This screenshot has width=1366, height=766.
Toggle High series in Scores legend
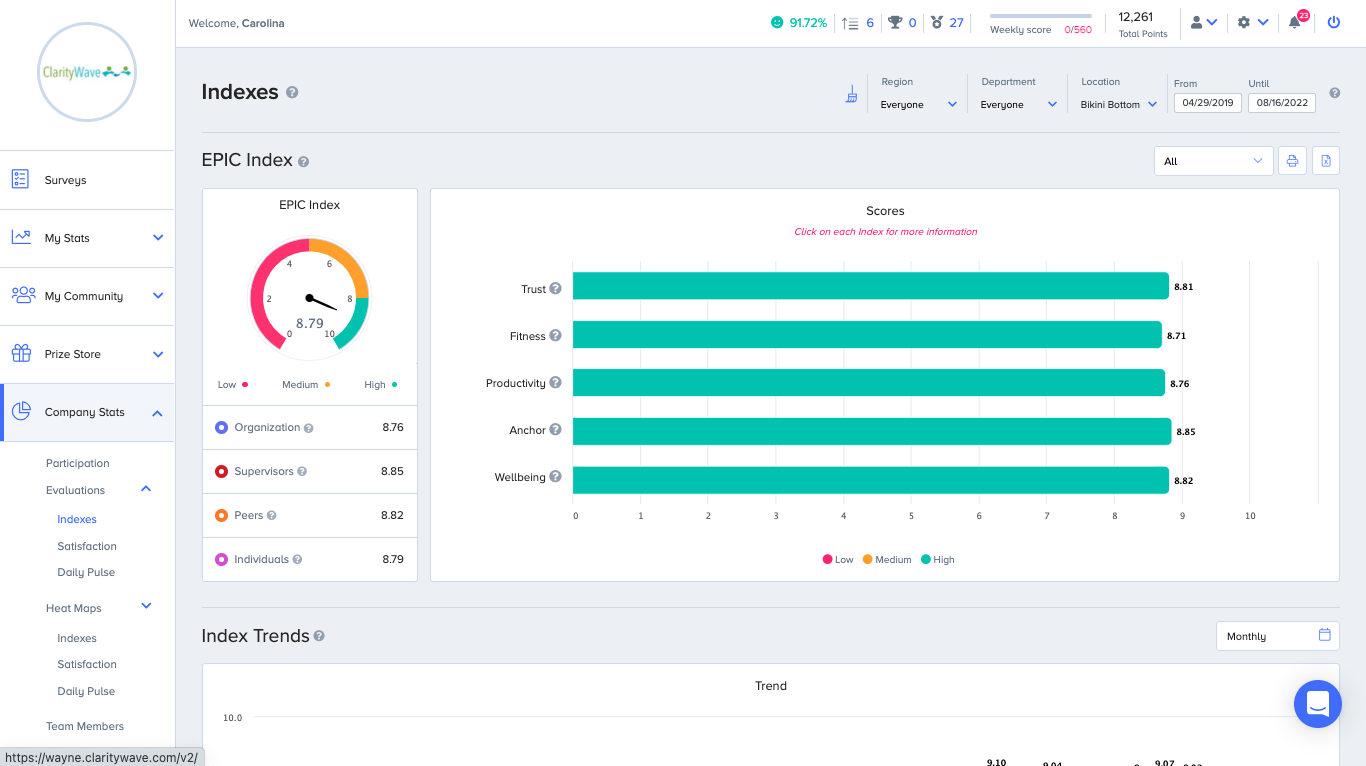point(937,560)
